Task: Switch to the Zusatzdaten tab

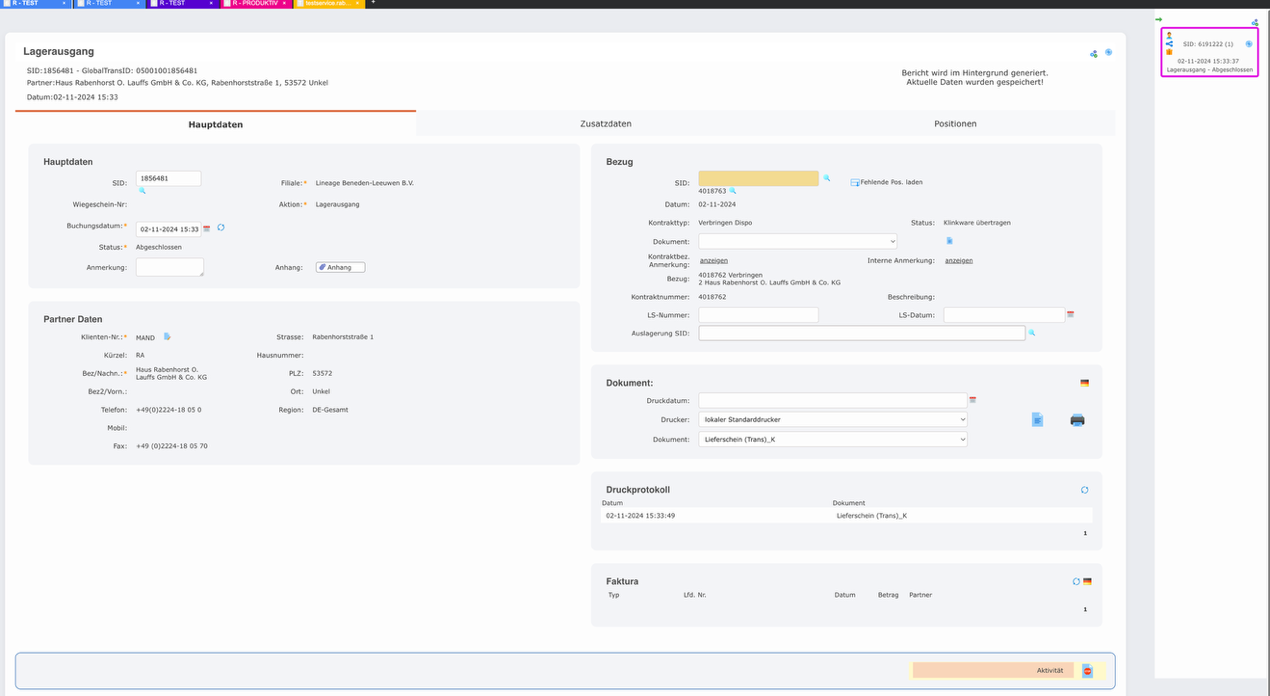Action: 605,124
